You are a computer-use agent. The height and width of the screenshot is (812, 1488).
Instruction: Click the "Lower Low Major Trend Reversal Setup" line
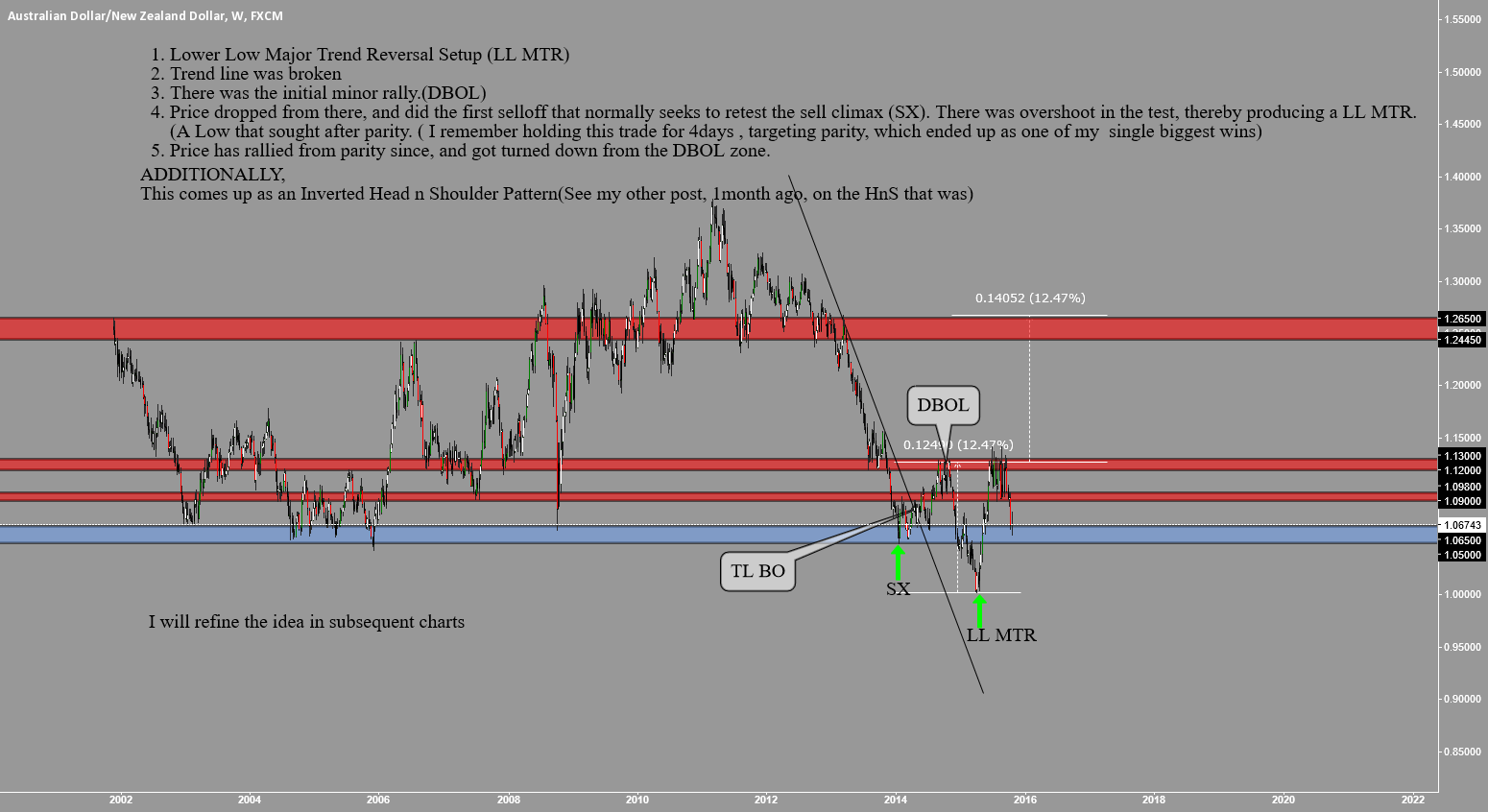360,55
